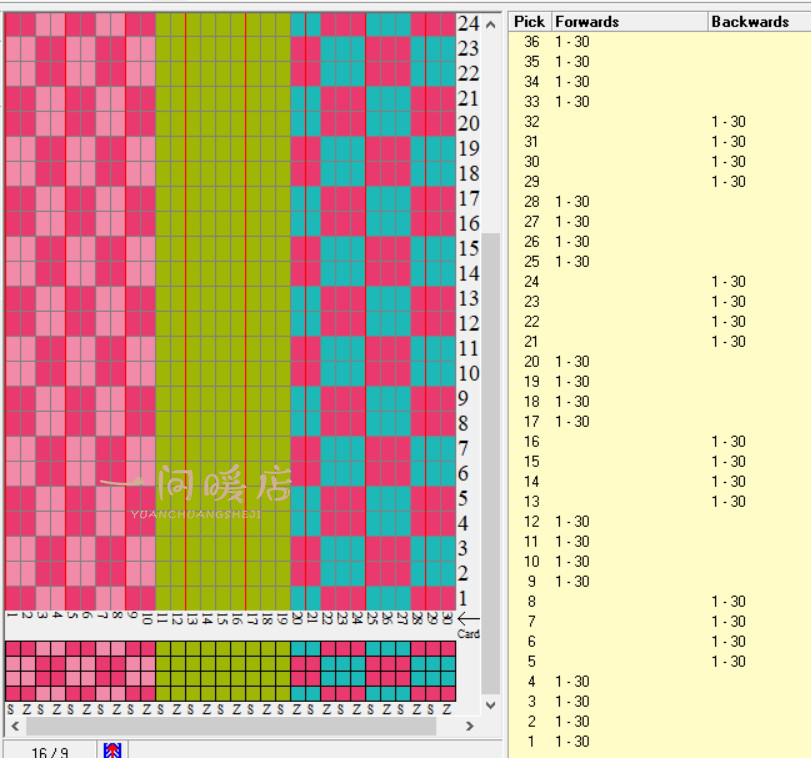Pick the second-row teal threading hole of card 22
This screenshot has height=758, width=811.
pos(328,663)
